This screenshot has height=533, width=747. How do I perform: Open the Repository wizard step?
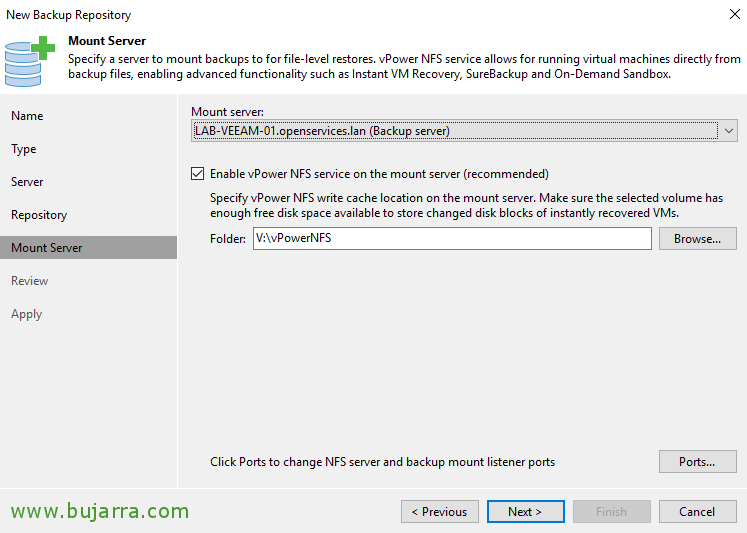tap(39, 215)
